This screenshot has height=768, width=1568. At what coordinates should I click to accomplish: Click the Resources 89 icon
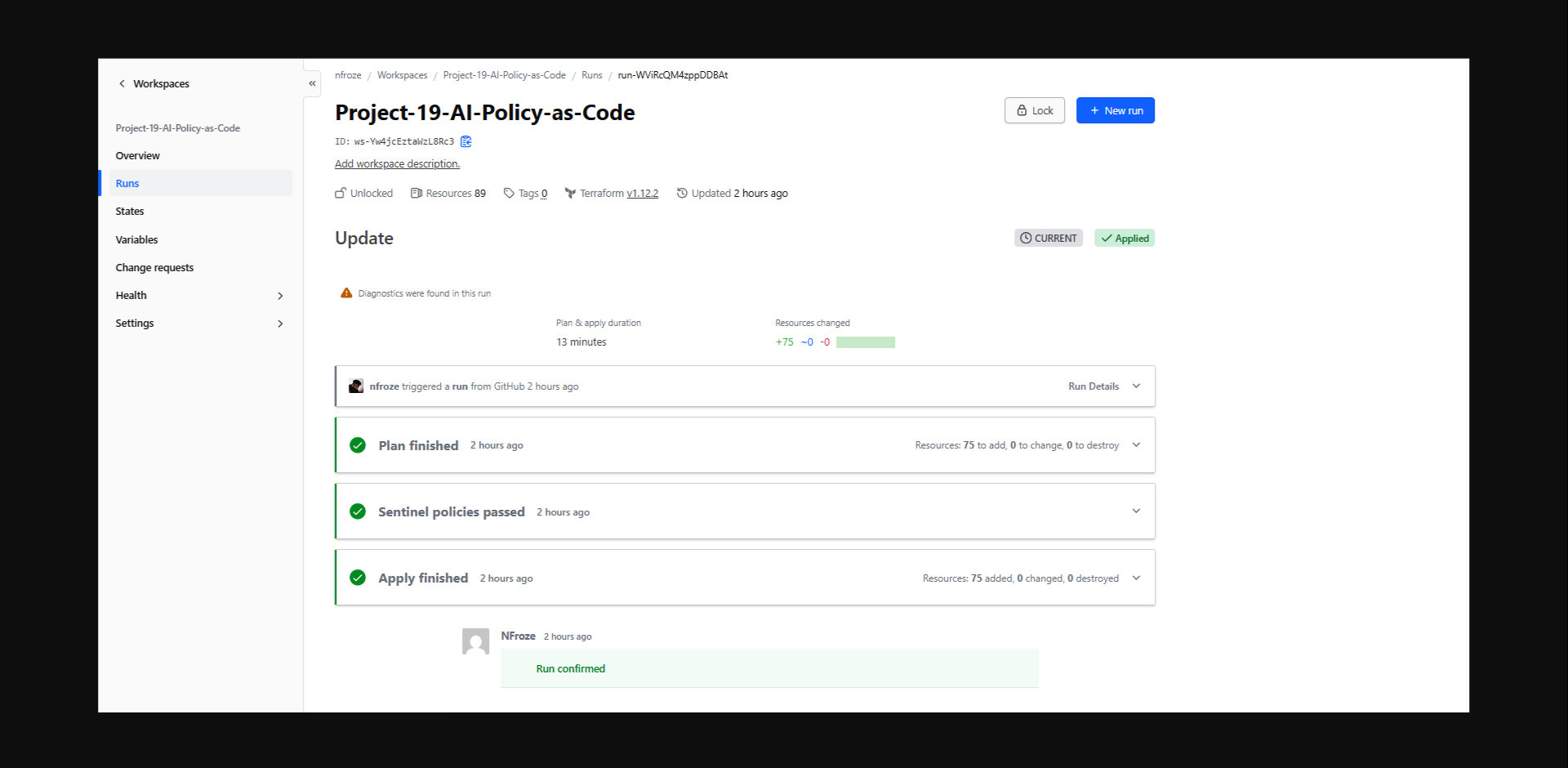coord(416,193)
